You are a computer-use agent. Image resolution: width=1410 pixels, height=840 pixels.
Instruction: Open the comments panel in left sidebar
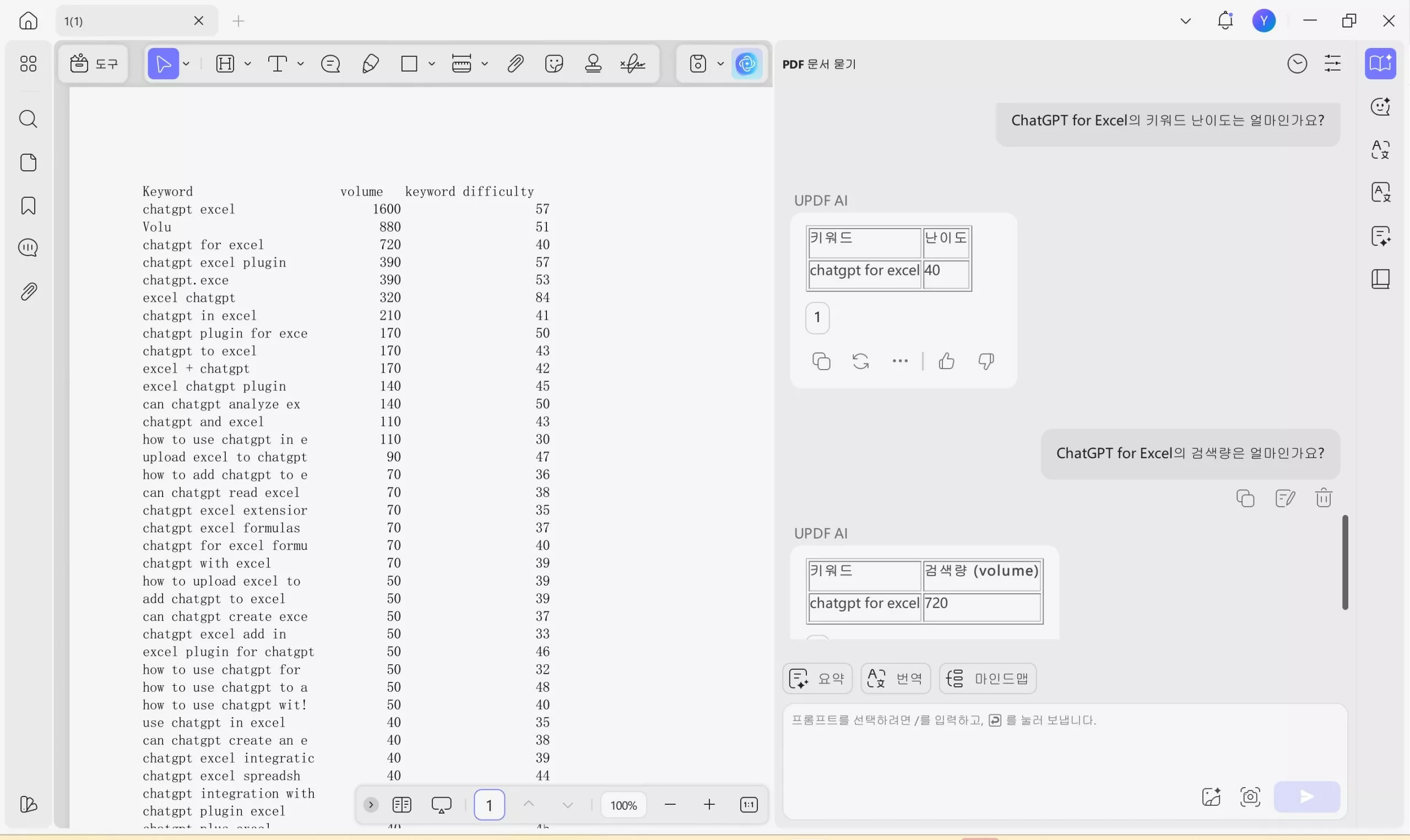tap(28, 248)
